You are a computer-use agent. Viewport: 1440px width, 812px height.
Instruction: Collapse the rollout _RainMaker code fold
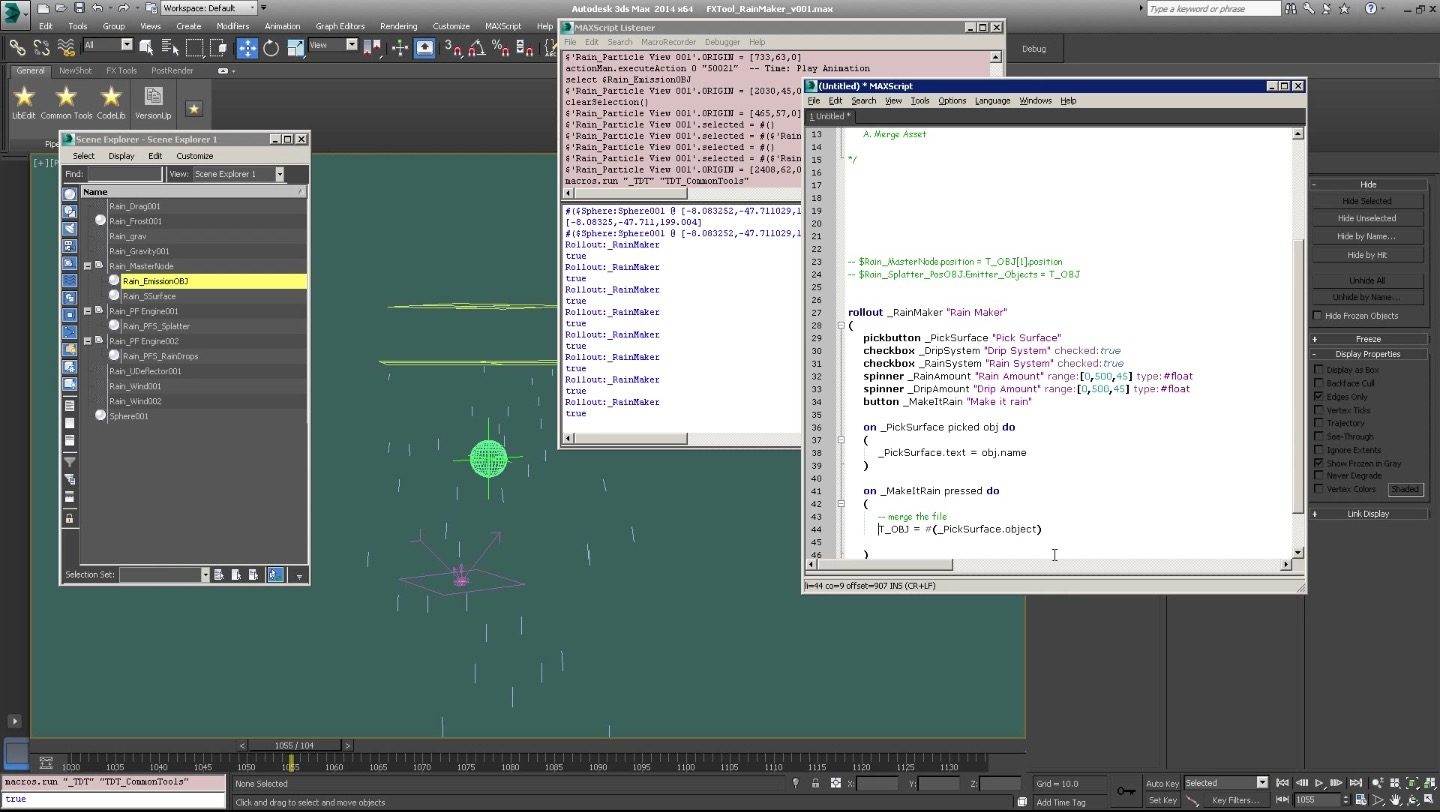point(841,325)
